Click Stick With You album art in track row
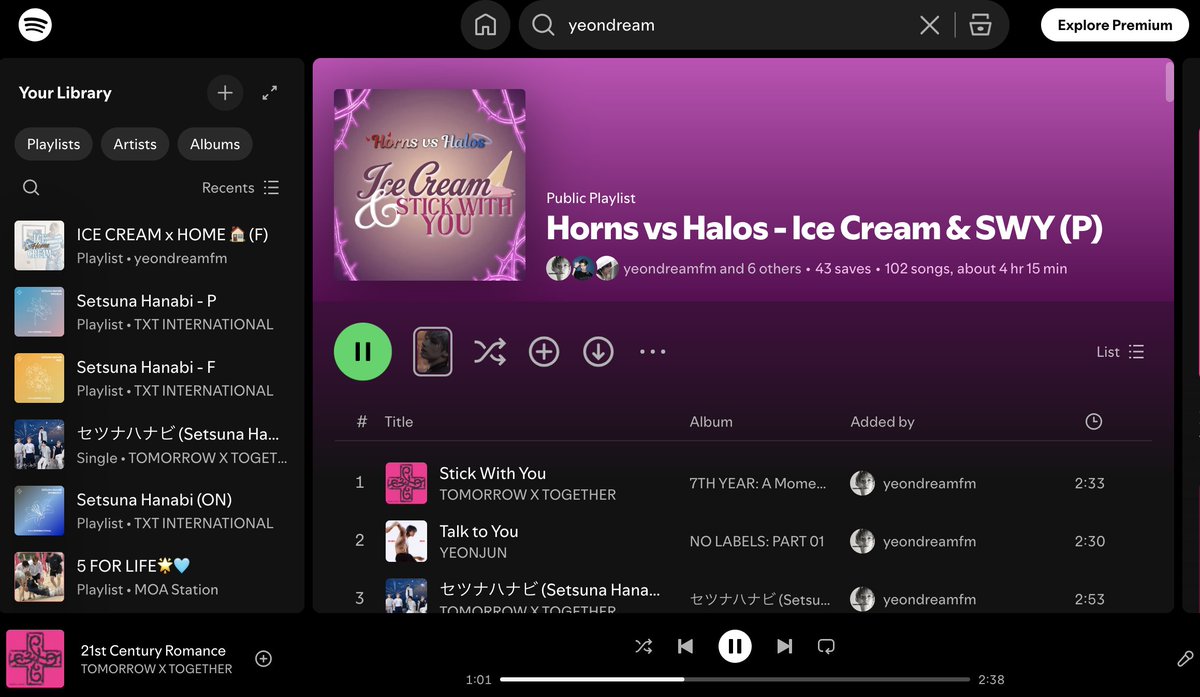This screenshot has height=697, width=1200. coord(406,483)
